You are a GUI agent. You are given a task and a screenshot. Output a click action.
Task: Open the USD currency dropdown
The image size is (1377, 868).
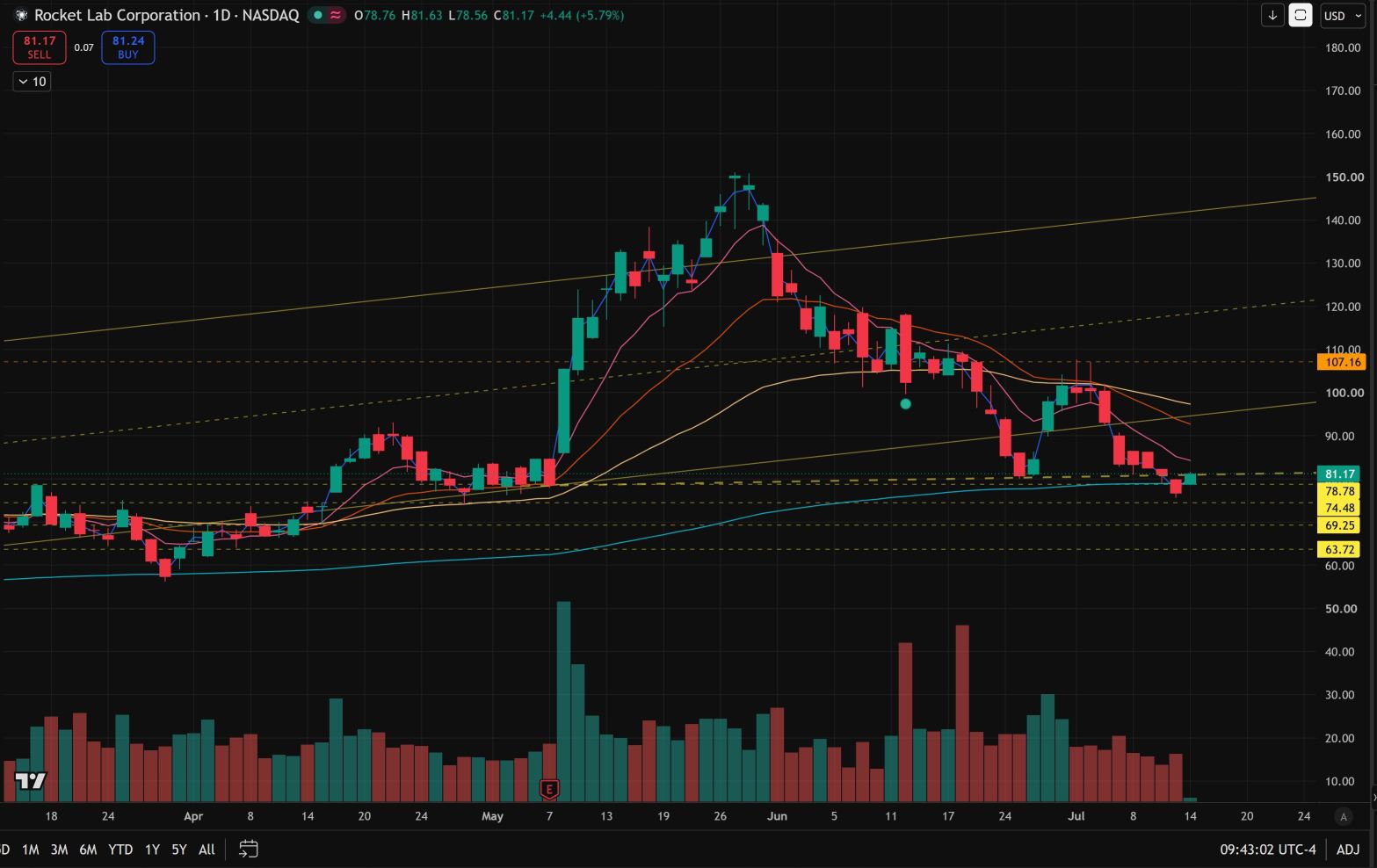click(1343, 15)
